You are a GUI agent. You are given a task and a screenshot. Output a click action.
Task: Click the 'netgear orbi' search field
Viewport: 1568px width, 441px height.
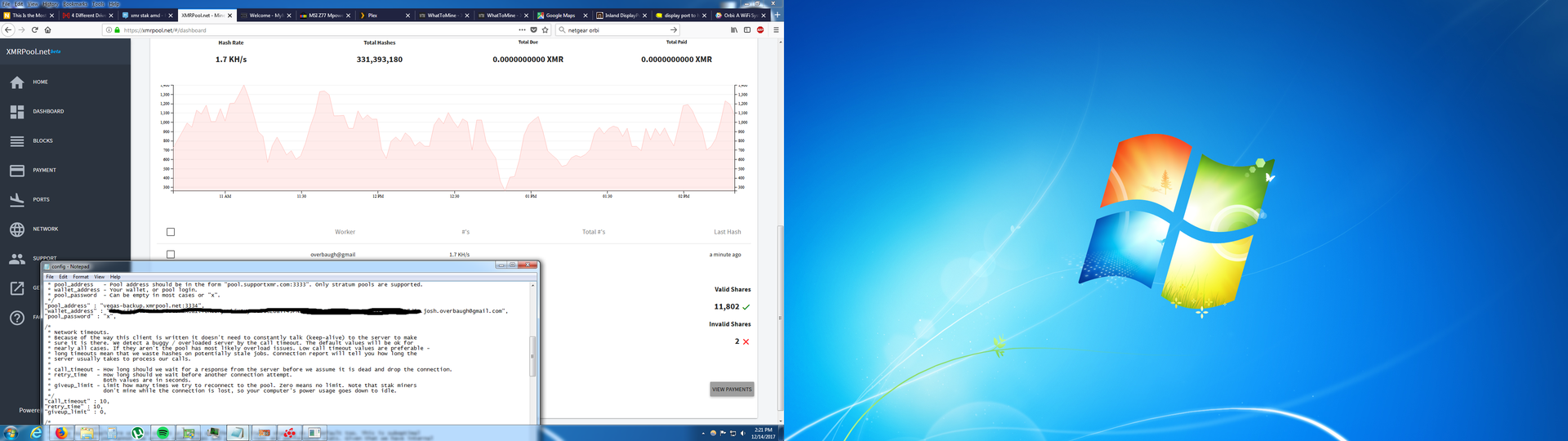617,29
